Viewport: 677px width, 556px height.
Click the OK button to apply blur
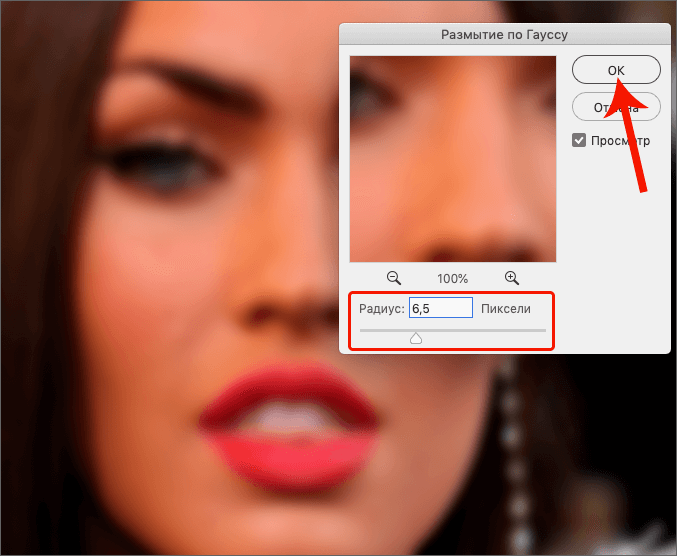[x=616, y=69]
